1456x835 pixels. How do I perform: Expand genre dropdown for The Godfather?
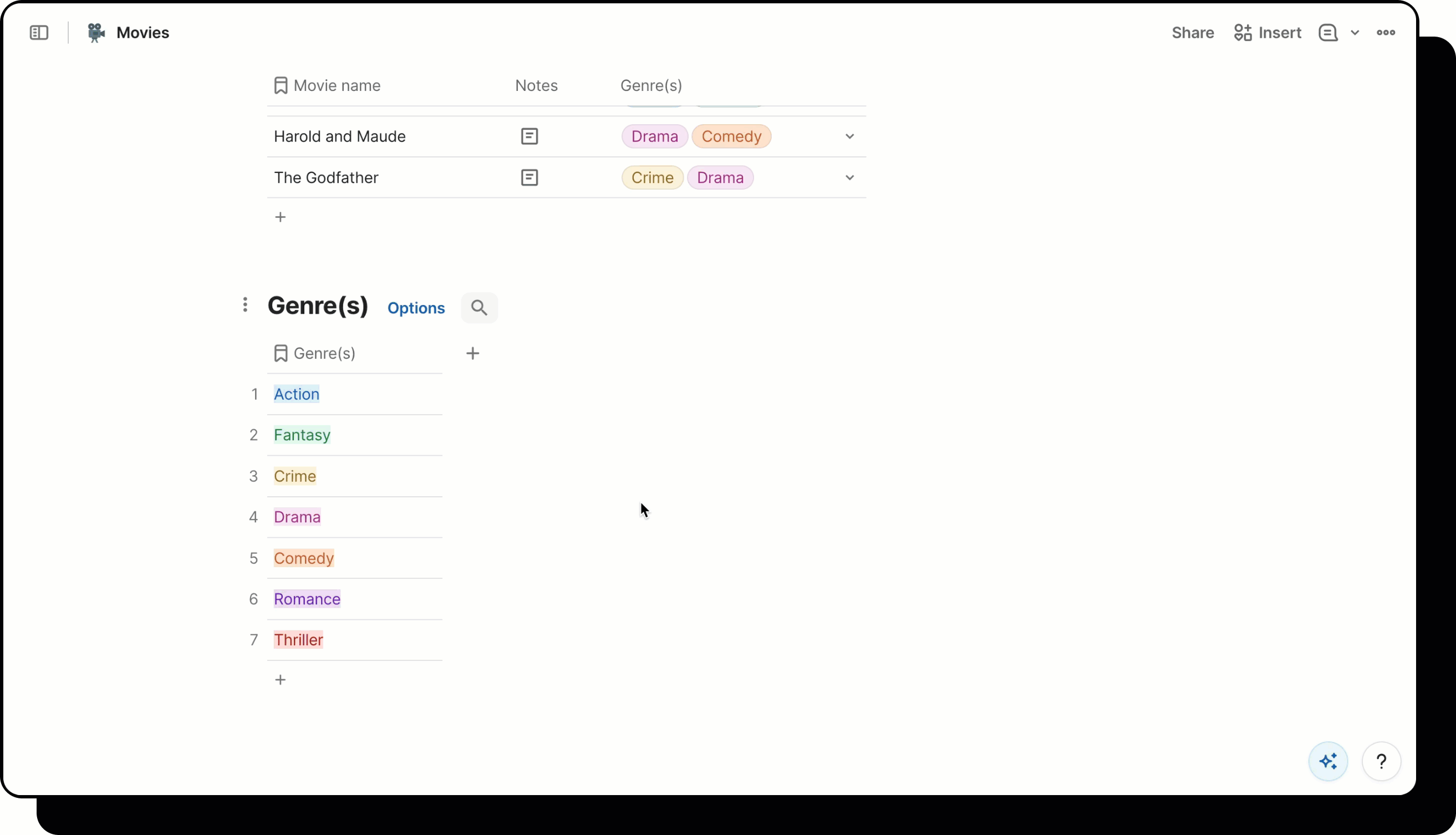click(849, 178)
